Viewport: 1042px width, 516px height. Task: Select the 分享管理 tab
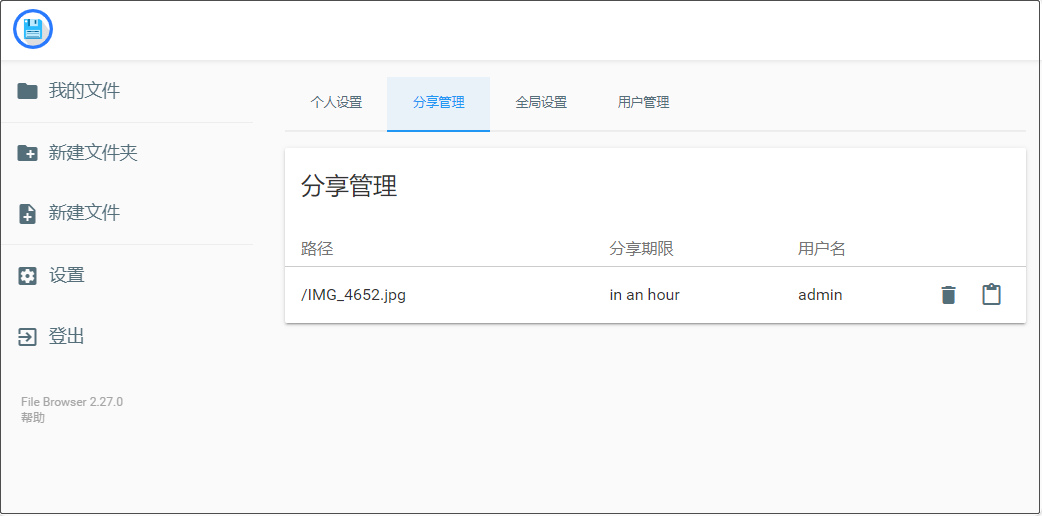pyautogui.click(x=438, y=103)
